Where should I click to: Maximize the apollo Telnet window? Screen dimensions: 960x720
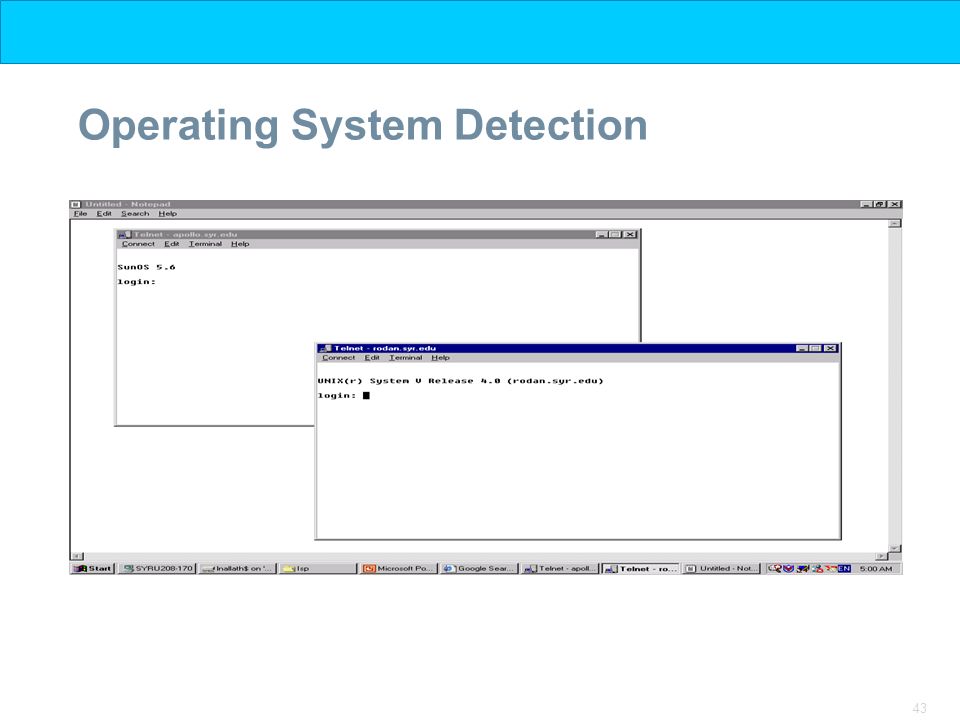tap(615, 234)
